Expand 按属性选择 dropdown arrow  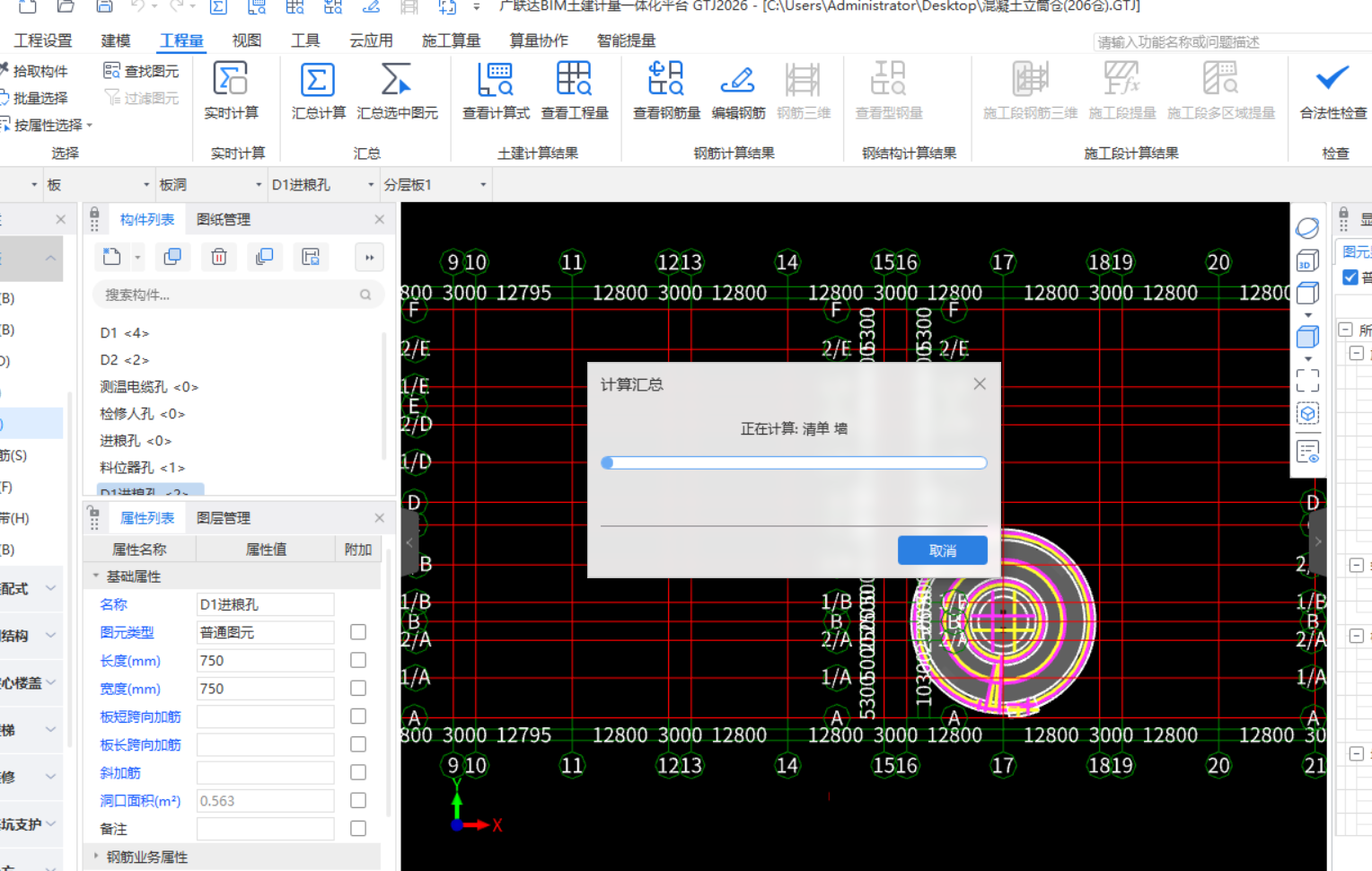tap(90, 125)
